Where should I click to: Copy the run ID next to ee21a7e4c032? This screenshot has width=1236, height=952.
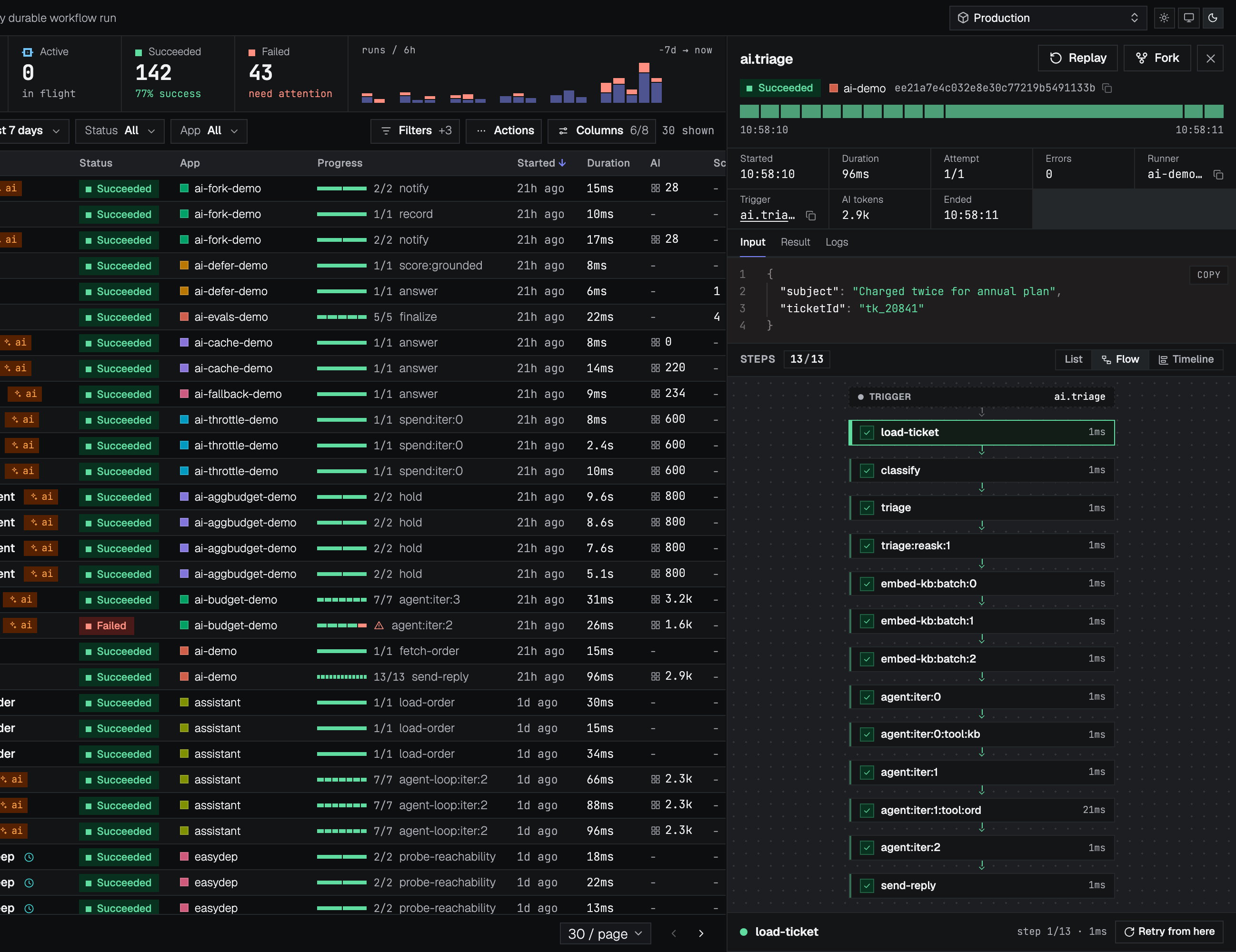point(1107,88)
